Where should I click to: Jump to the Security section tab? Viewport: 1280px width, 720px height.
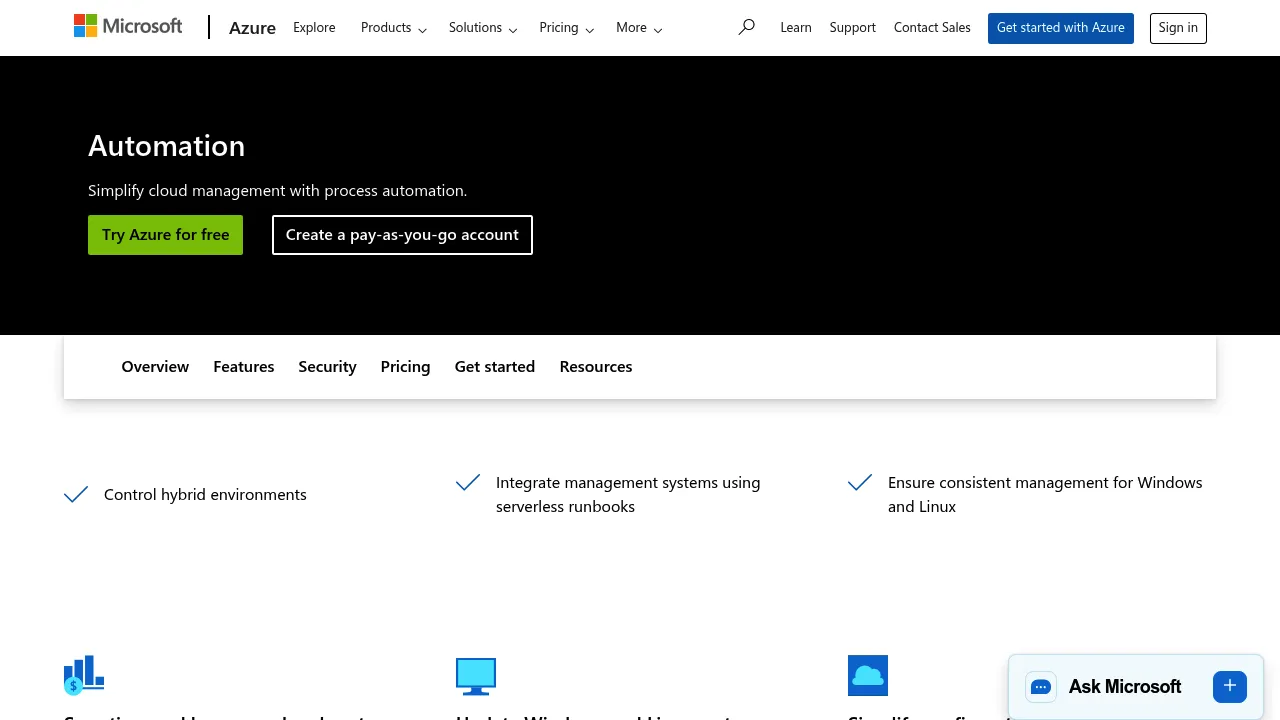click(x=327, y=367)
